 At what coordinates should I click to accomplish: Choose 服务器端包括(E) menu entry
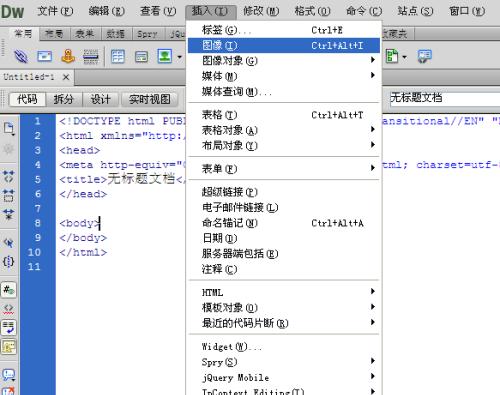[x=284, y=254]
